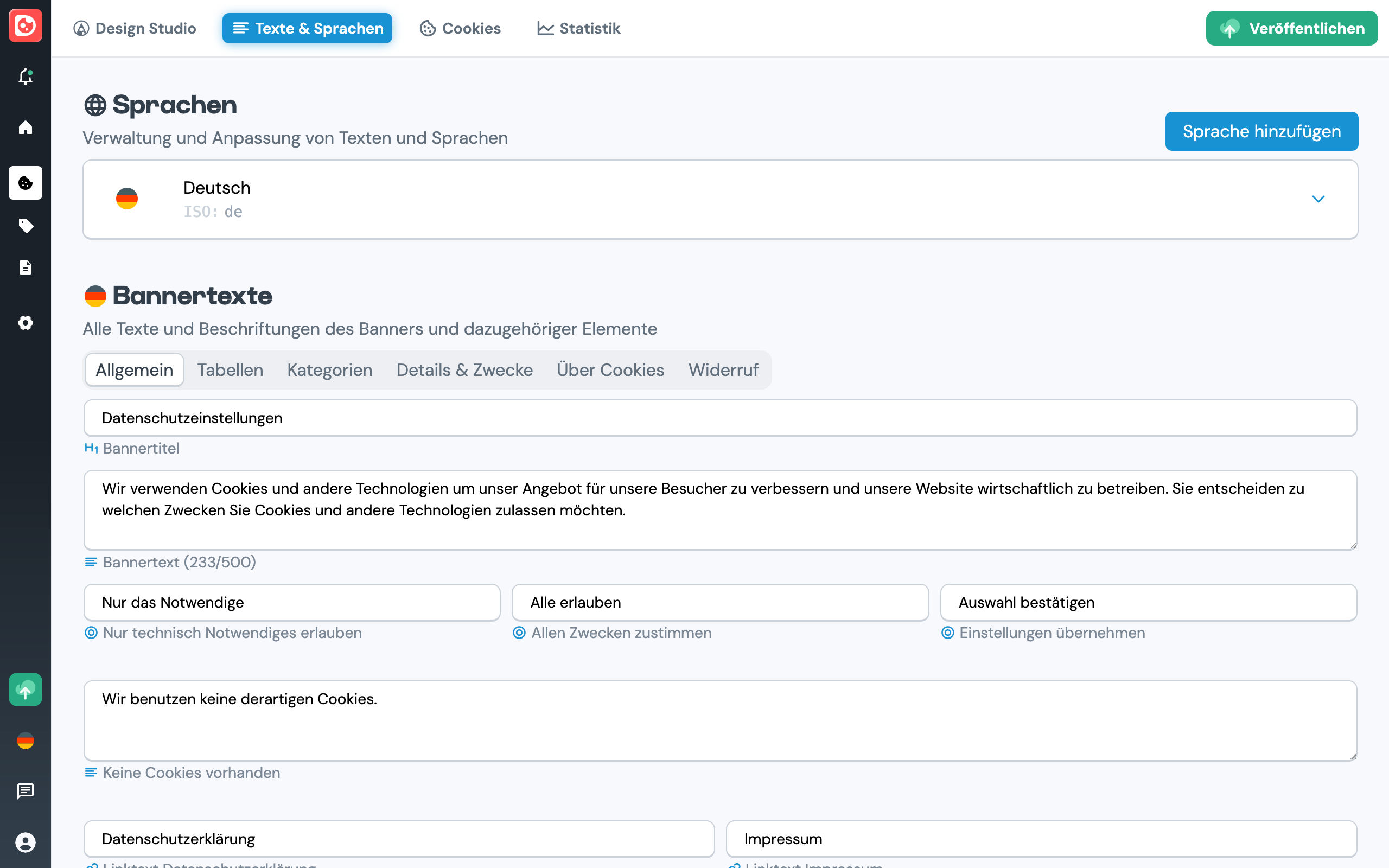Open the documents icon in the sidebar
1389x868 pixels.
(x=26, y=267)
